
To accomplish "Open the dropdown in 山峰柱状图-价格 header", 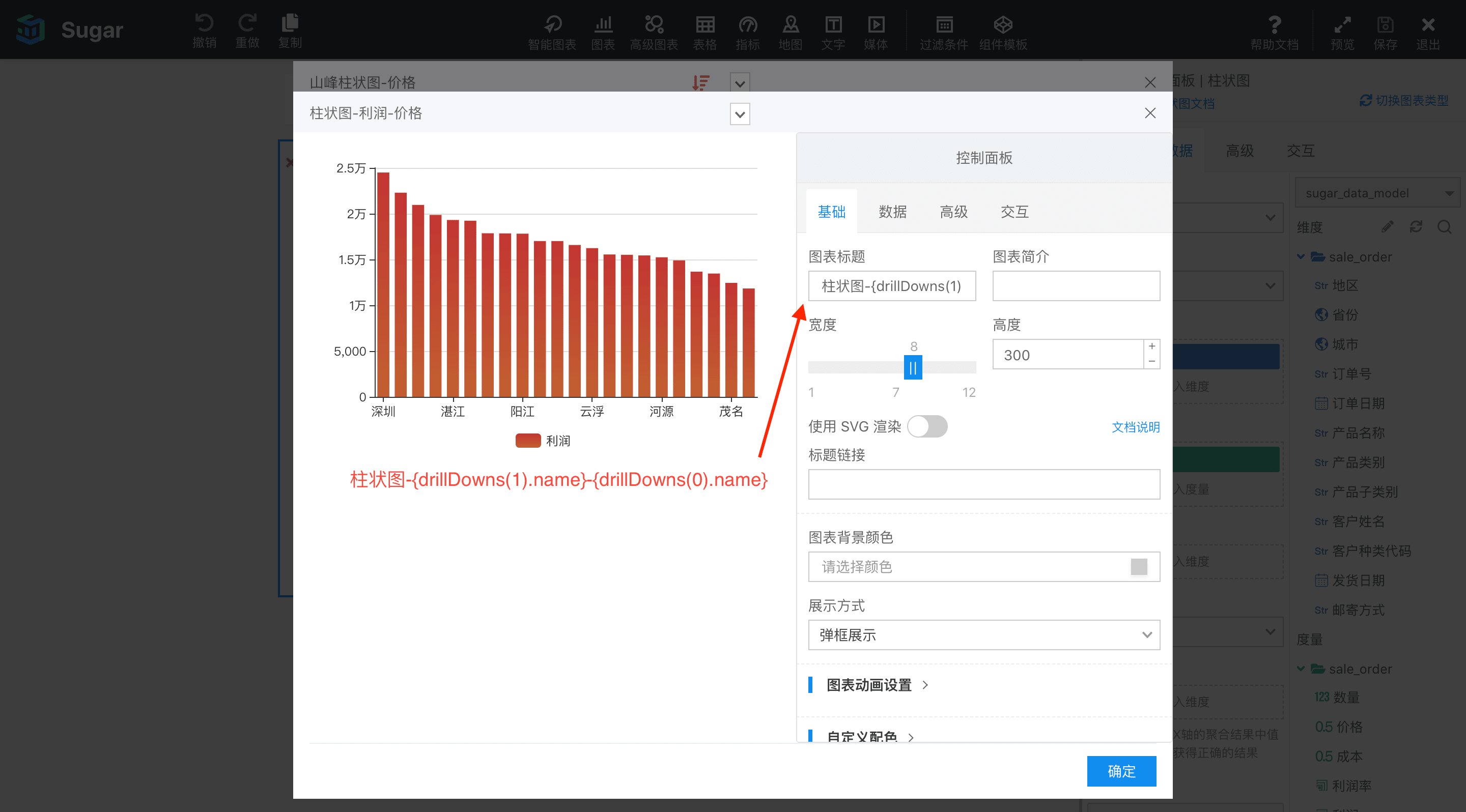I will tap(740, 83).
